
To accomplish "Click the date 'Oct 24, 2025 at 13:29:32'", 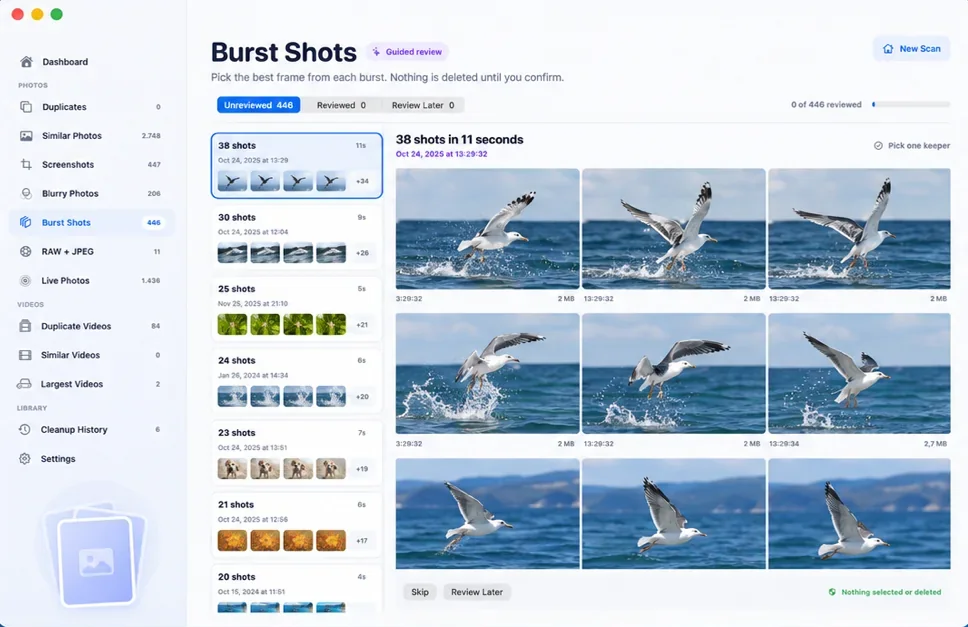I will coord(441,154).
